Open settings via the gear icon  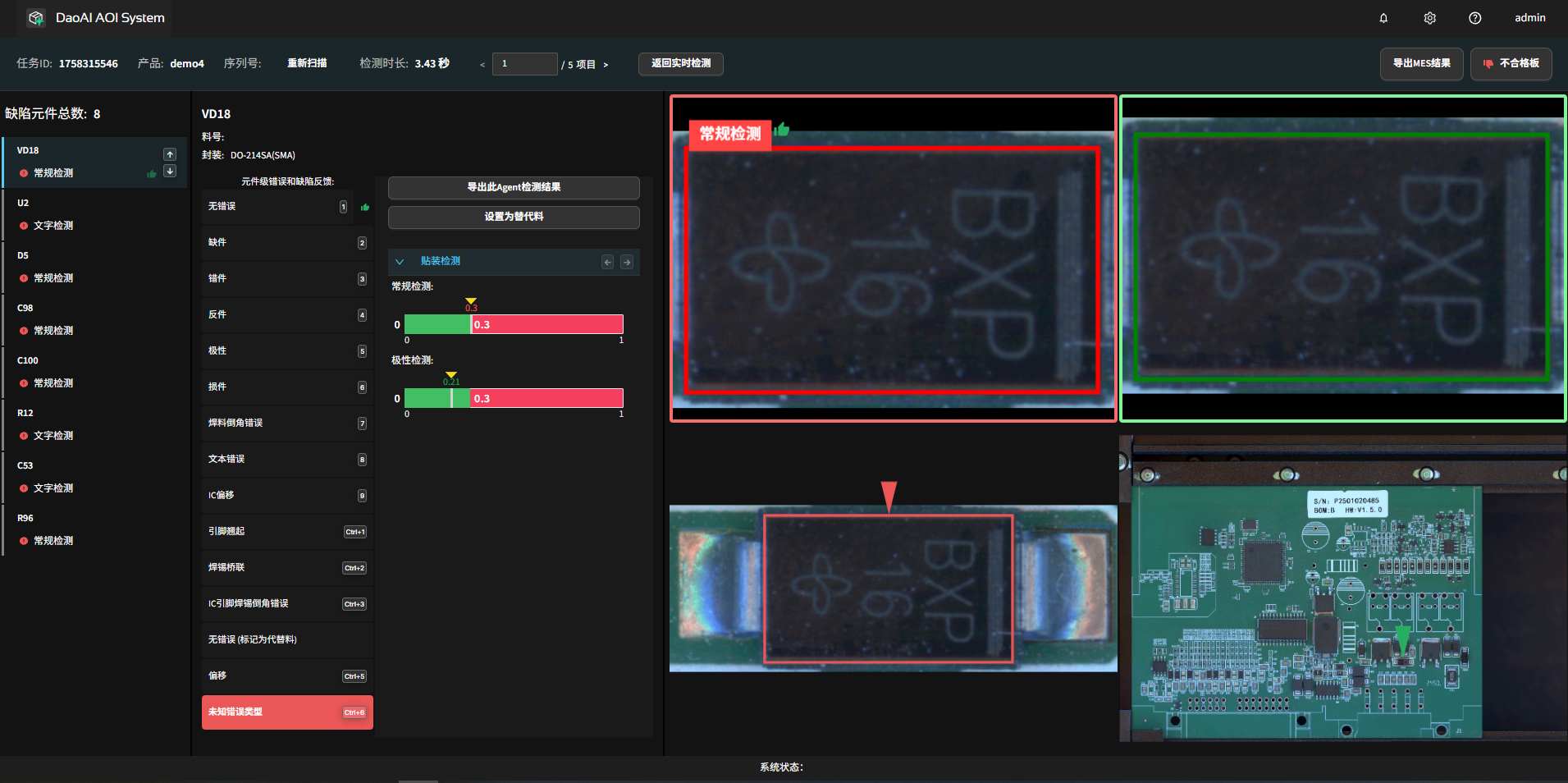pyautogui.click(x=1429, y=18)
